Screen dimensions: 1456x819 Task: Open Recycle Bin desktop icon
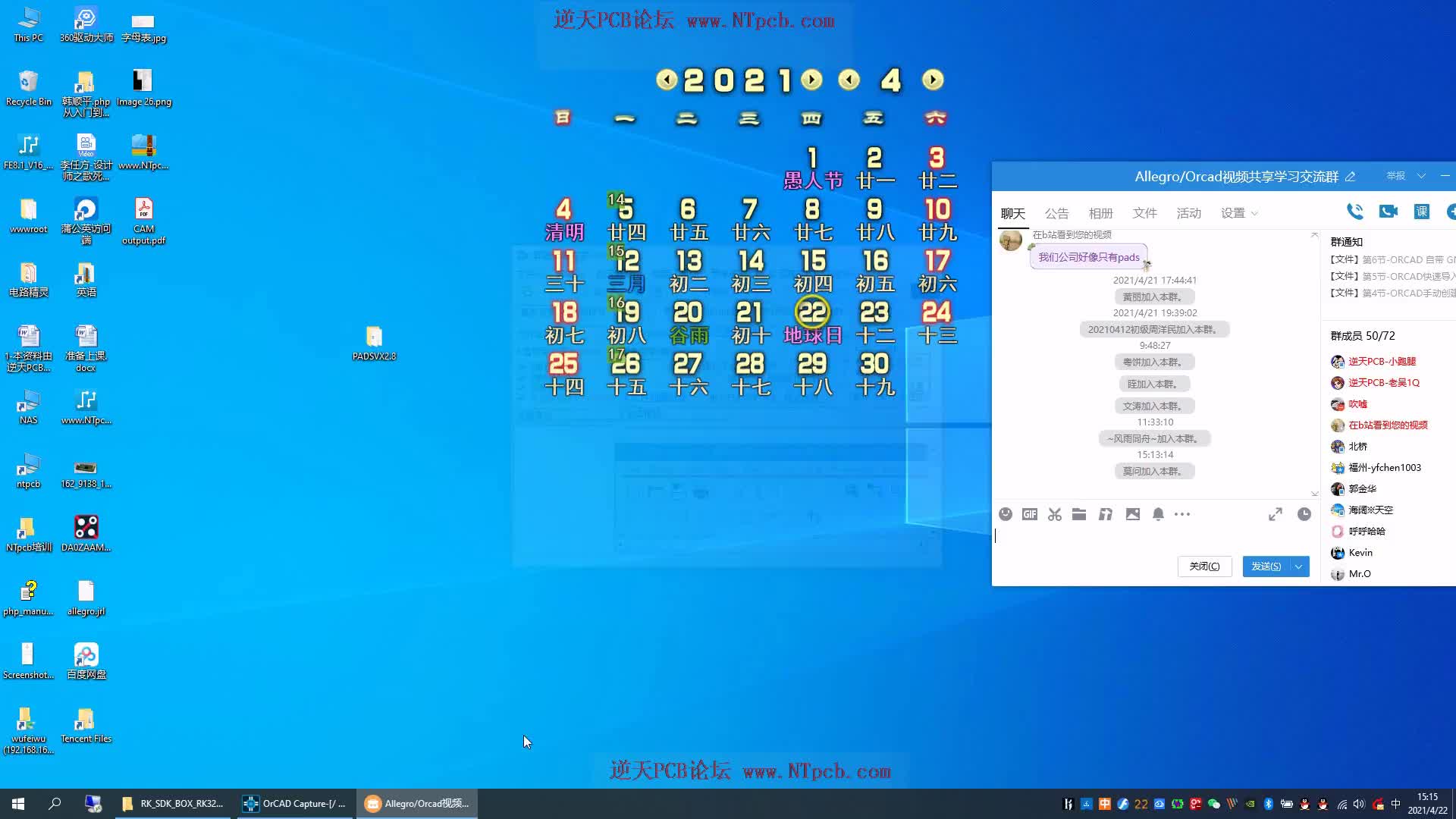pyautogui.click(x=28, y=88)
